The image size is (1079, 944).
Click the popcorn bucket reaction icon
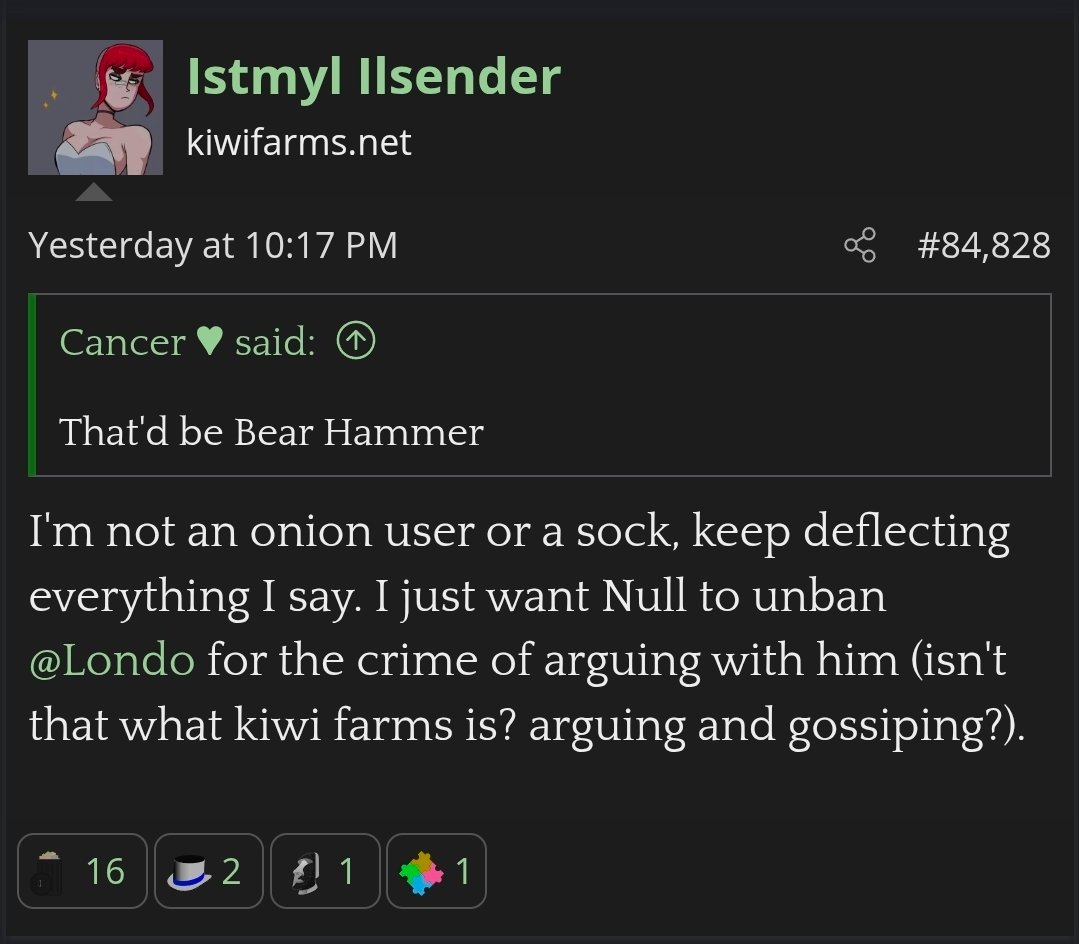point(46,871)
